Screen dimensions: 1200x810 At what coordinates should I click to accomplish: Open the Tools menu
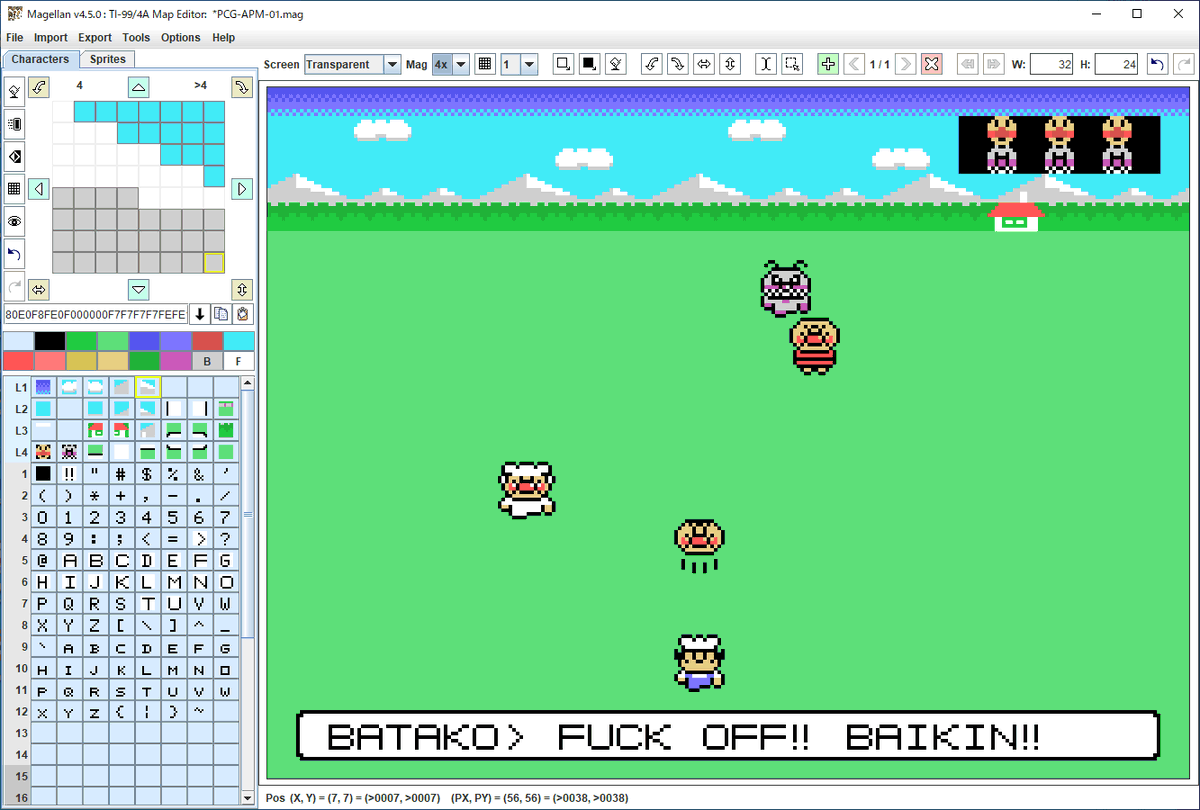pyautogui.click(x=136, y=37)
